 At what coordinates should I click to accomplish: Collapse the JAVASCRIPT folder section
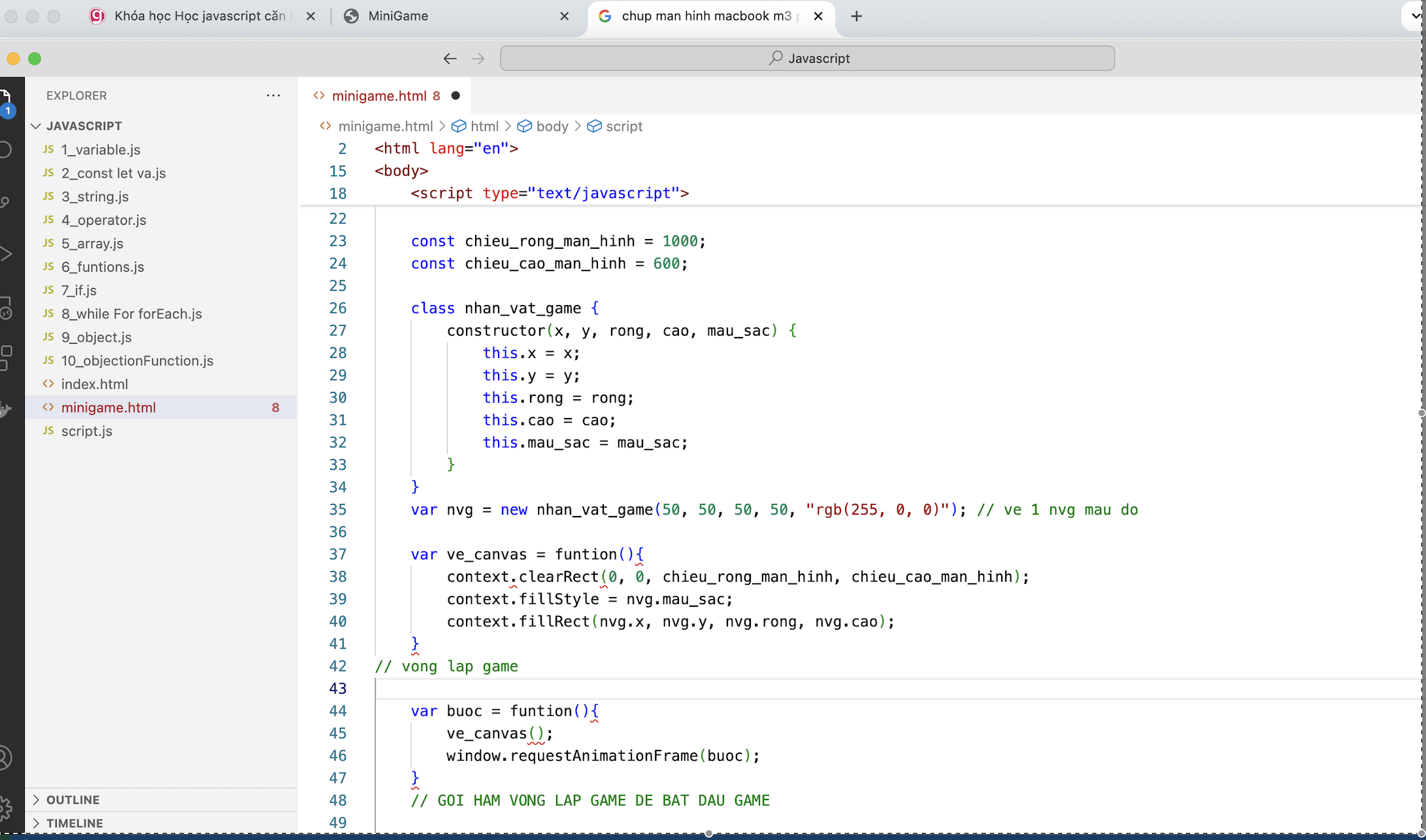coord(36,126)
